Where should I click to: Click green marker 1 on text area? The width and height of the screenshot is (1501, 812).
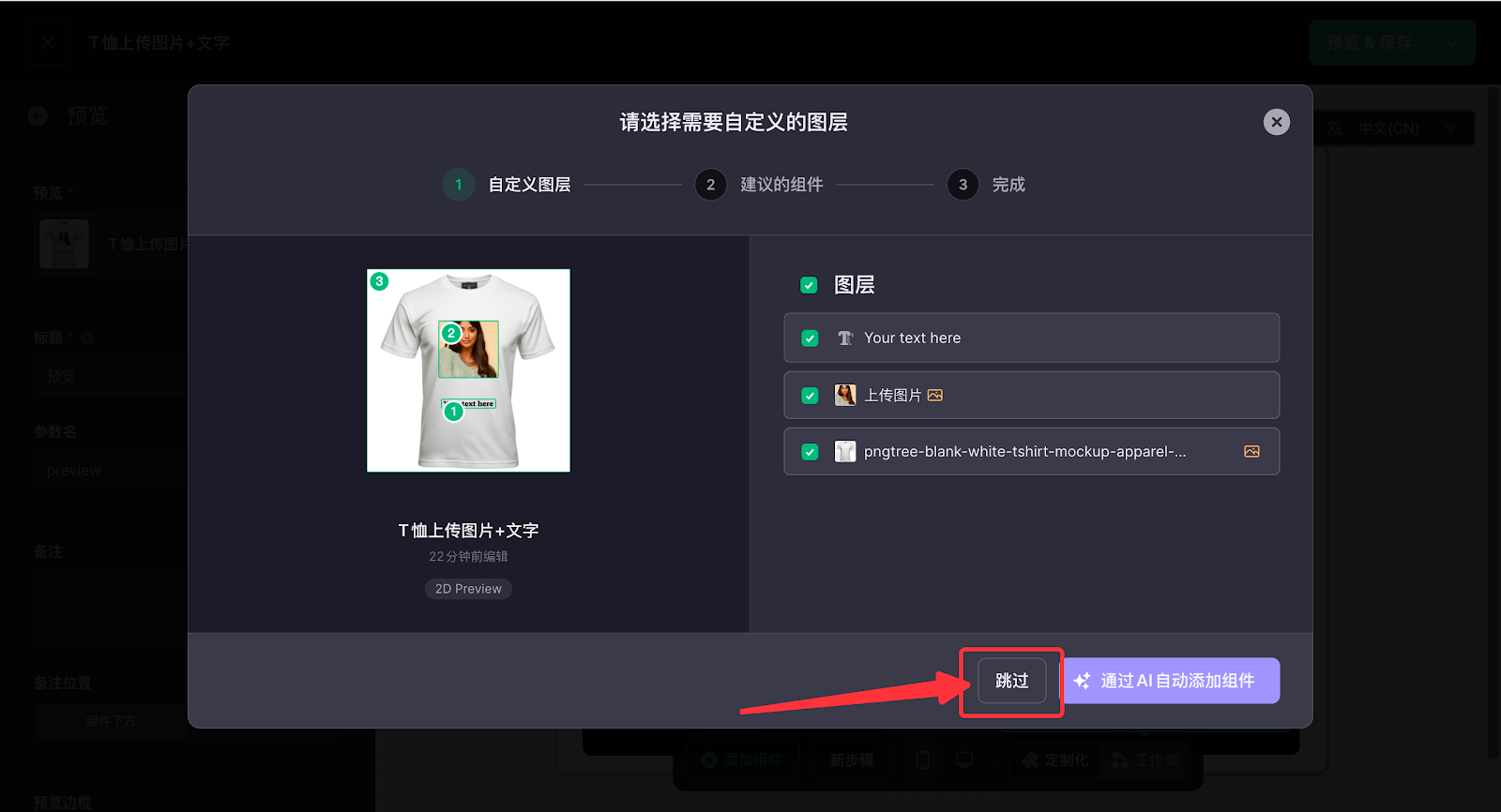454,412
